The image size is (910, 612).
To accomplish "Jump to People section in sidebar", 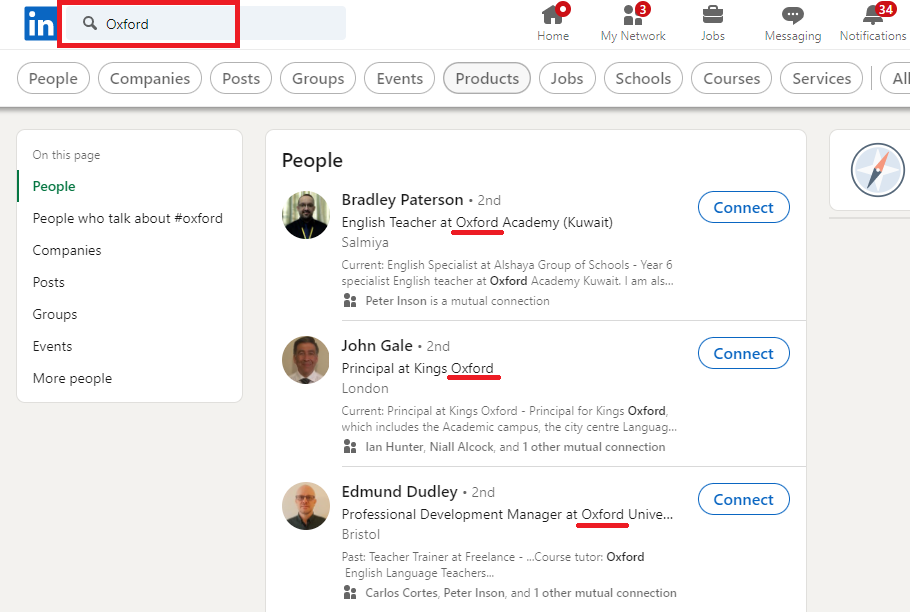I will pos(54,186).
